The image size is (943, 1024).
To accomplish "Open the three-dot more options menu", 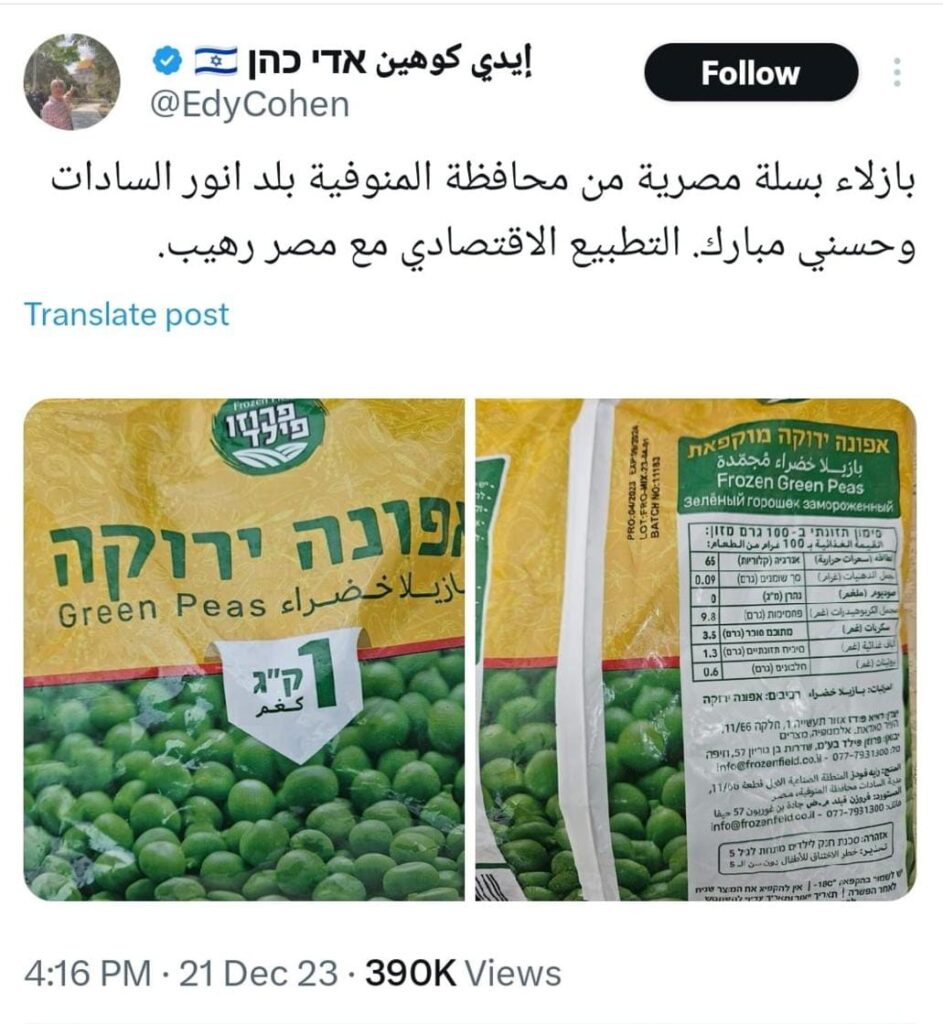I will tap(897, 72).
